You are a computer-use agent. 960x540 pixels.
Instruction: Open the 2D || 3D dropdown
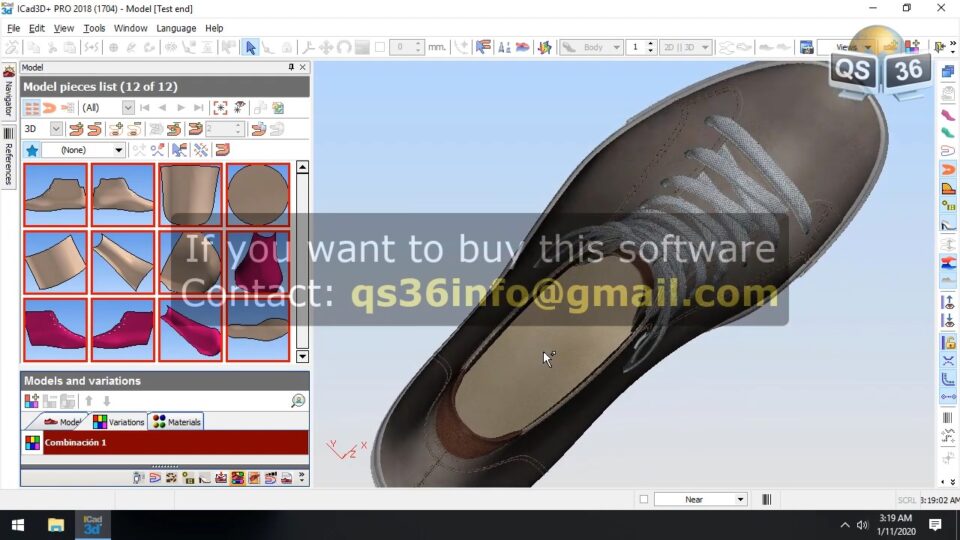[686, 47]
